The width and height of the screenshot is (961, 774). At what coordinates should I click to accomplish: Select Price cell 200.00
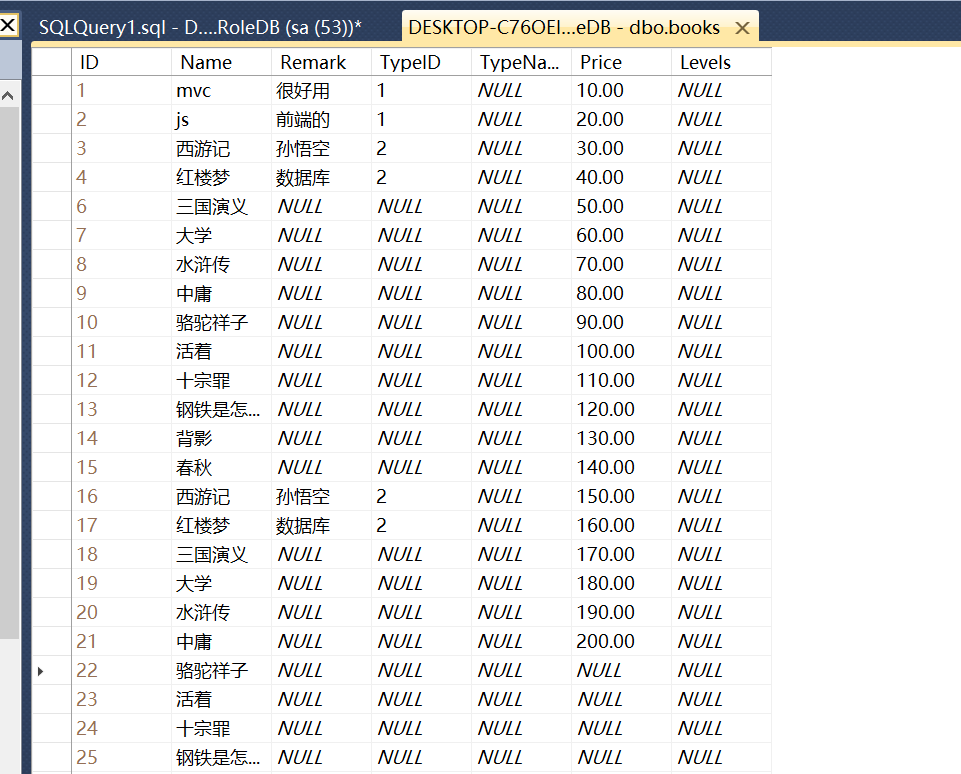click(x=621, y=642)
